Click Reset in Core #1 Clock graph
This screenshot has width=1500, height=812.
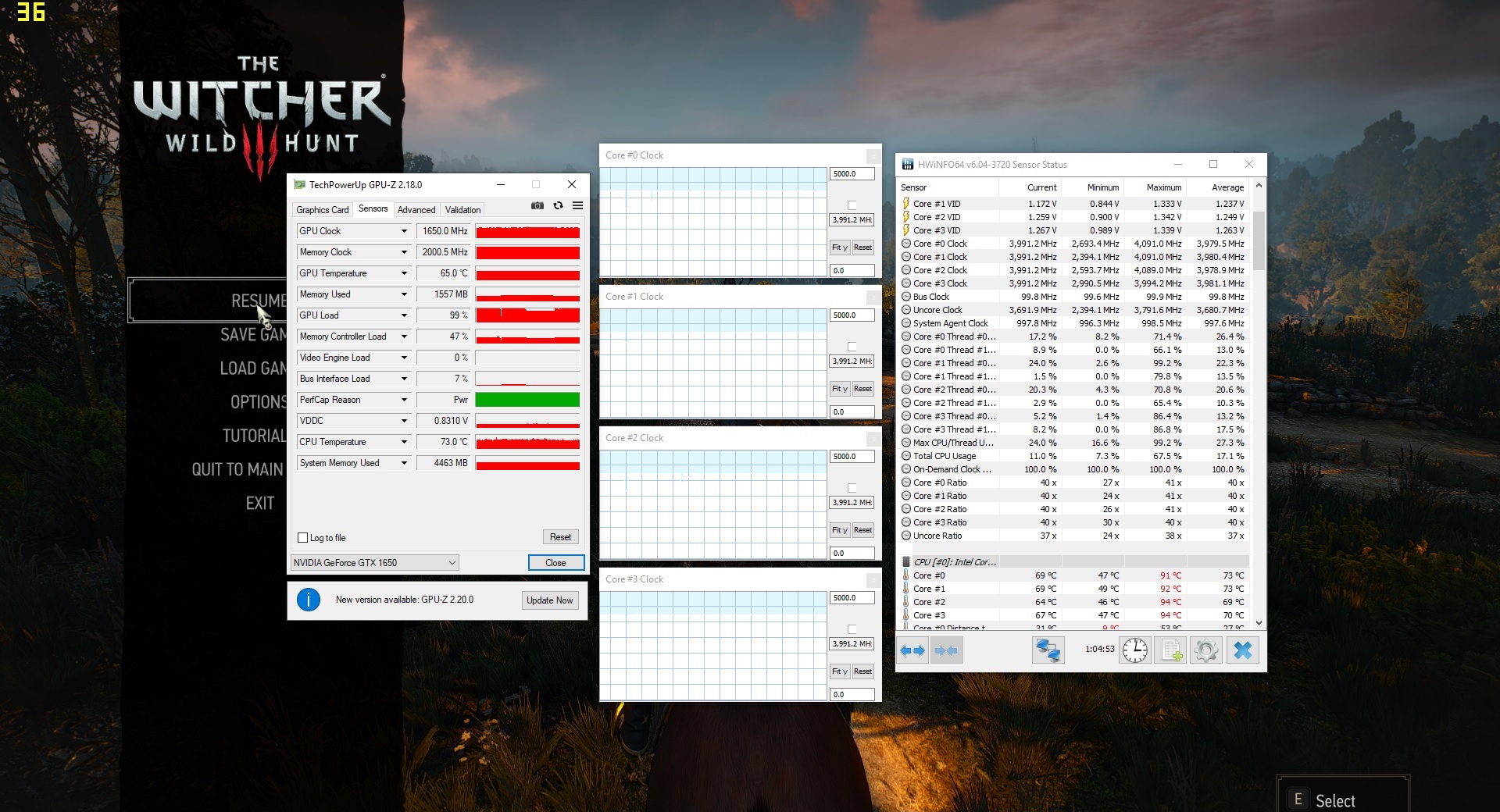[862, 389]
